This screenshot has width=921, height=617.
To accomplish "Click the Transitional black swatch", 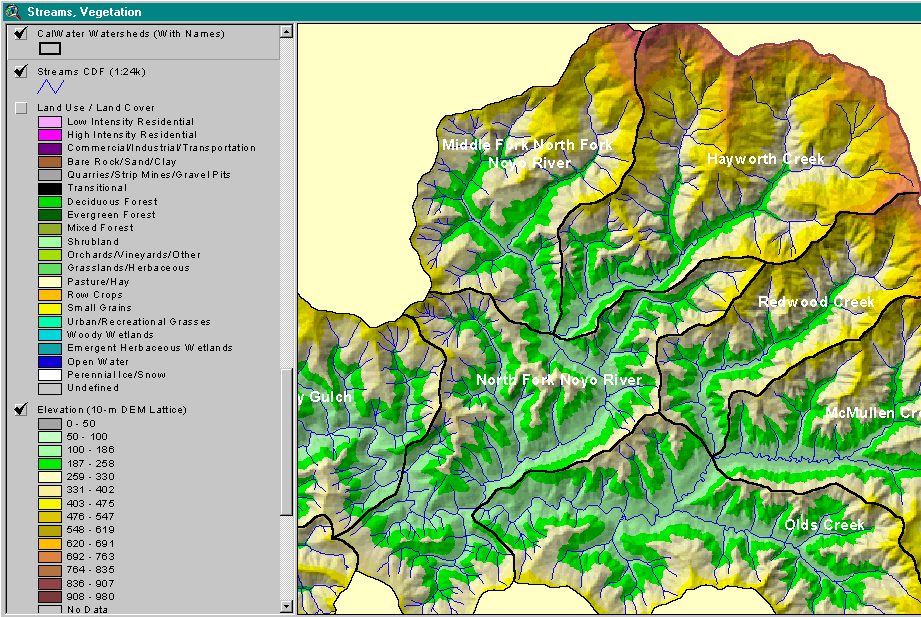I will click(x=50, y=188).
